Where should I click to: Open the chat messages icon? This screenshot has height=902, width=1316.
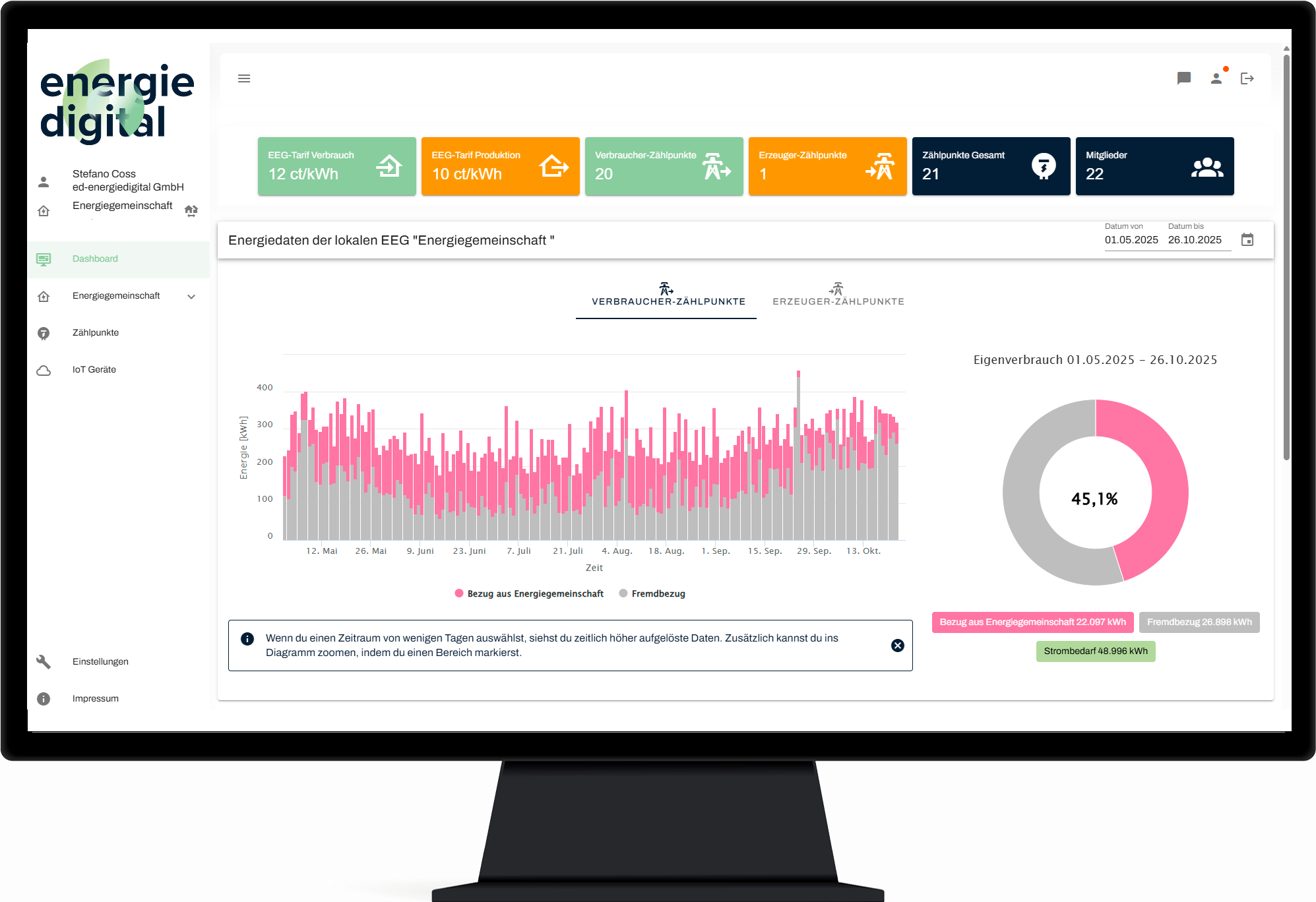pos(1184,78)
